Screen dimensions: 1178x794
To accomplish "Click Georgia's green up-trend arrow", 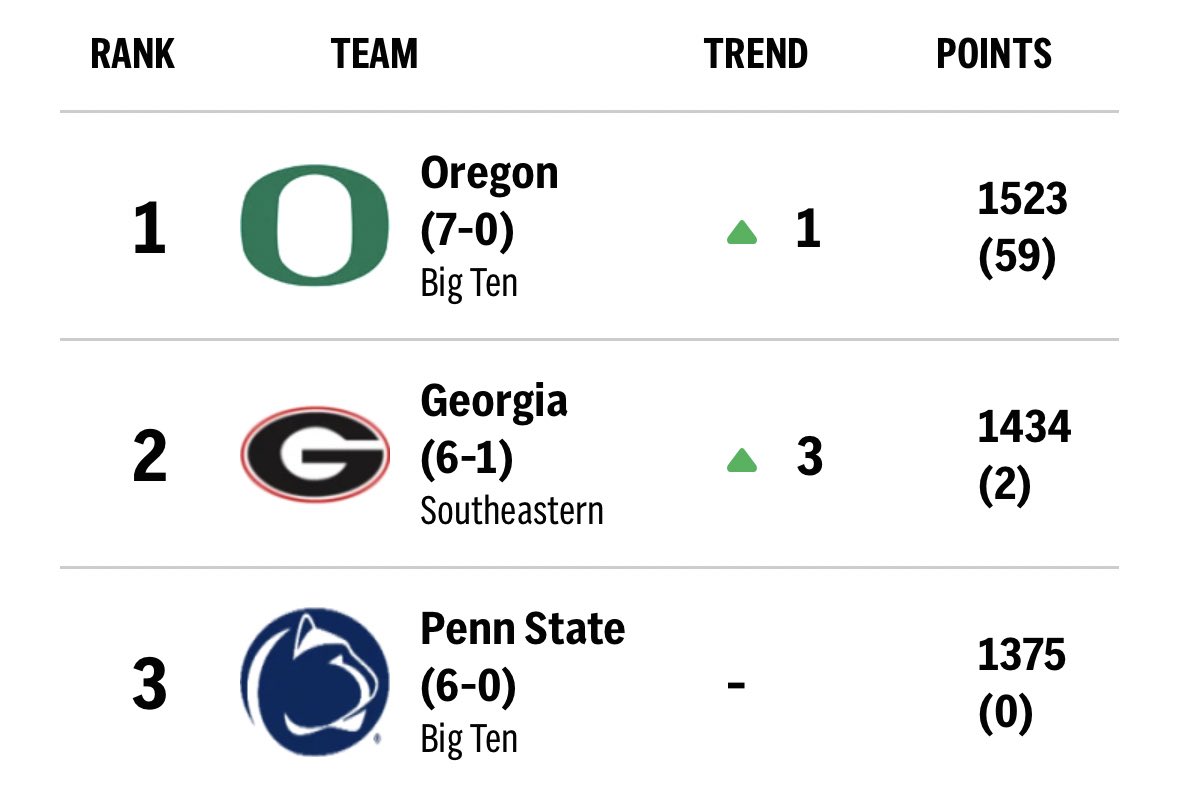I will 742,460.
